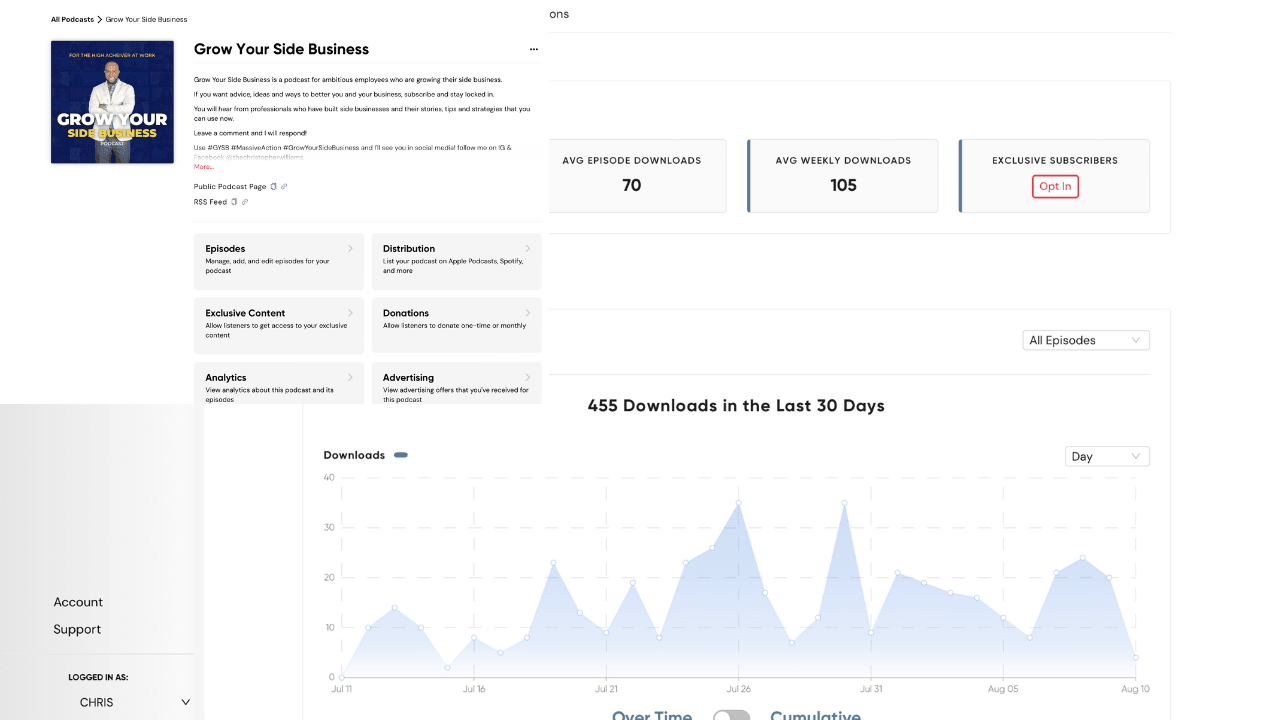This screenshot has width=1280, height=720.
Task: Open the Public Podcast Page link icon
Action: pos(284,186)
